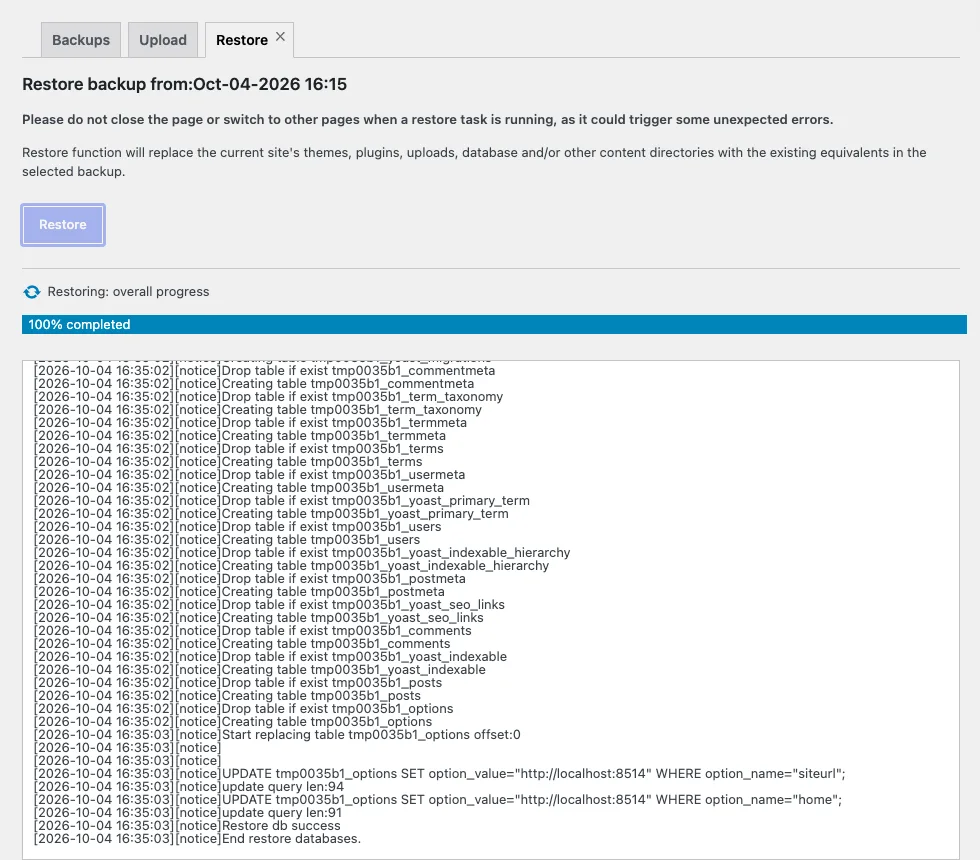The image size is (980, 860).
Task: Click 'Drop table if exist tmp0035b1_term_taxonomy' line
Action: (269, 397)
